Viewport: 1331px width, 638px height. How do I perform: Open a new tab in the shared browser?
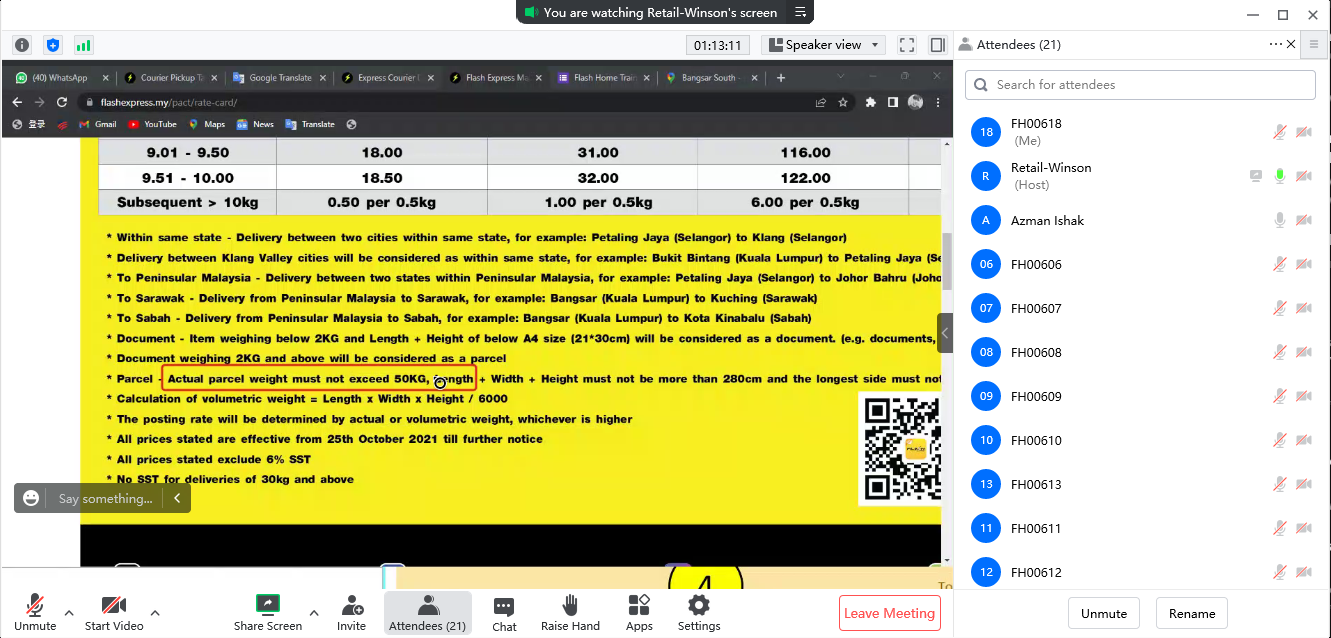point(781,78)
